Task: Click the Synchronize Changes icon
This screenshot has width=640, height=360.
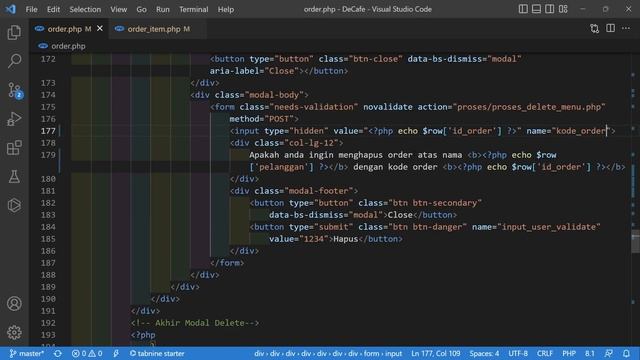Action: click(x=58, y=353)
